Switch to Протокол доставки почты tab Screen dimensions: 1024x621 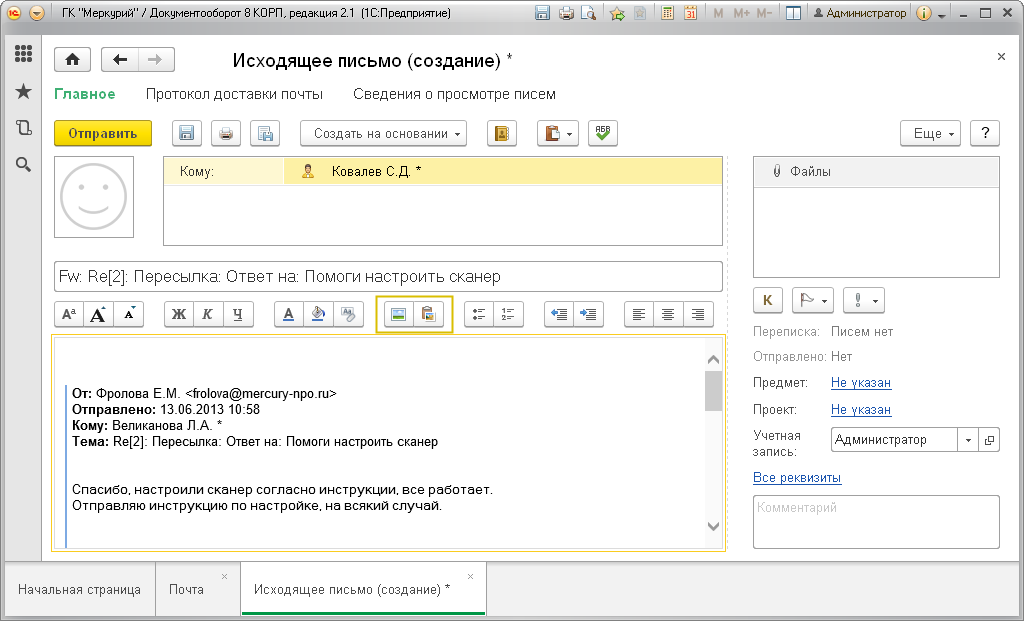coord(234,94)
